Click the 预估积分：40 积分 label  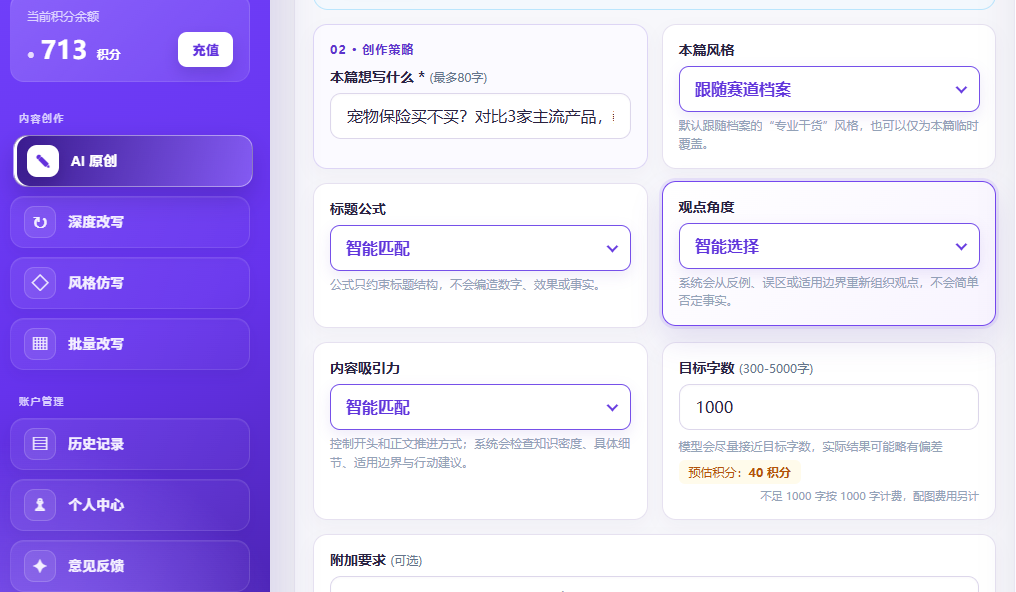pos(739,473)
